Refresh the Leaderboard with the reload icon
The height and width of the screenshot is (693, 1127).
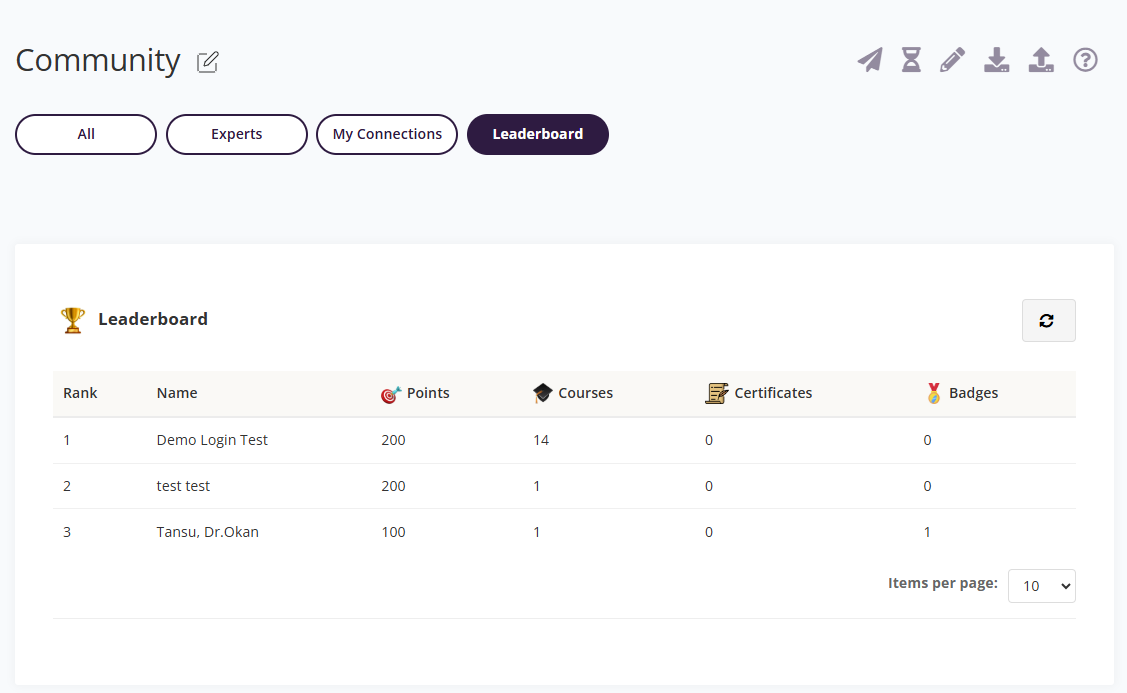[1047, 320]
